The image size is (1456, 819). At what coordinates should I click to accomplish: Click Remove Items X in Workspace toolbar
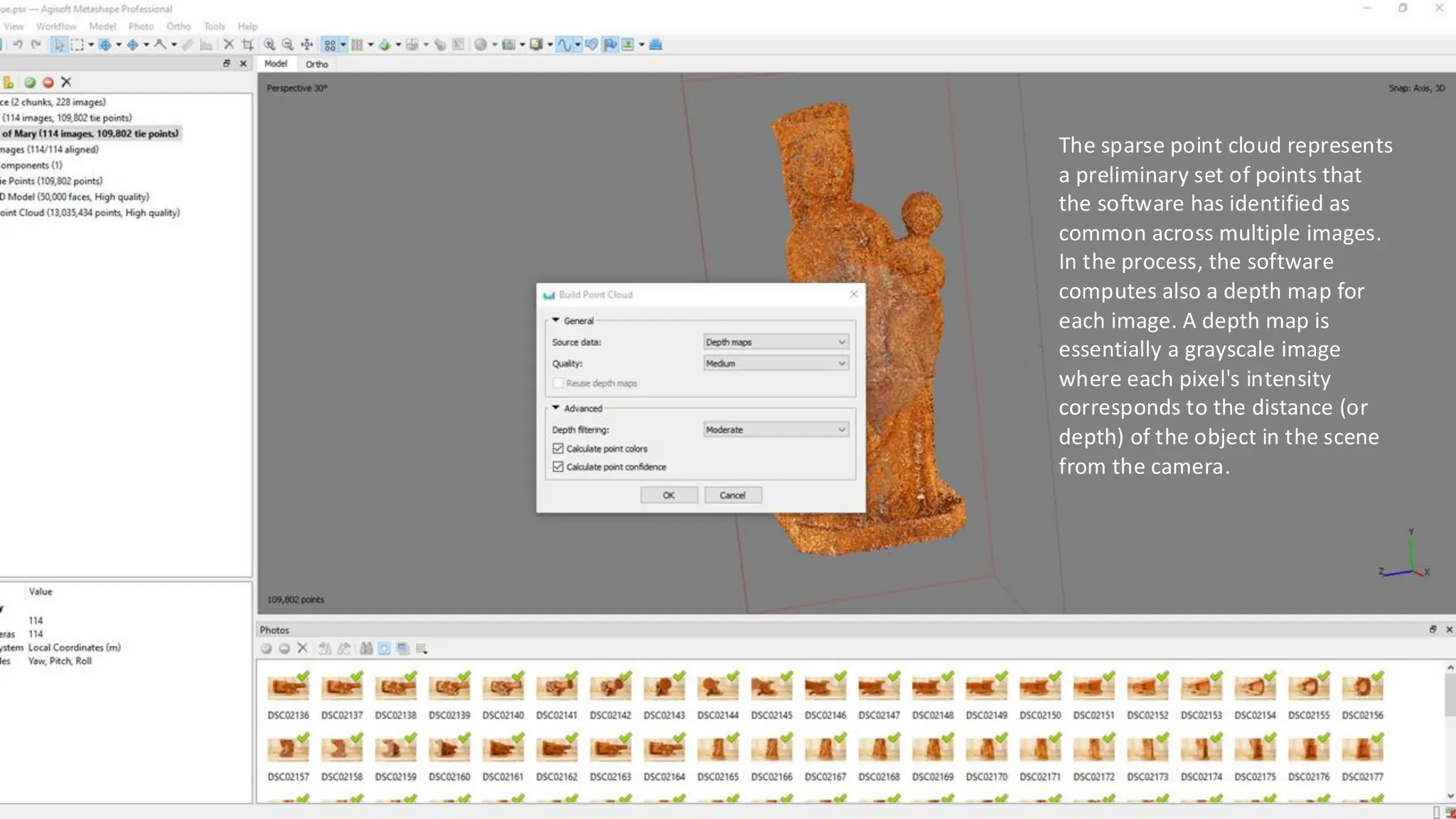(x=66, y=82)
